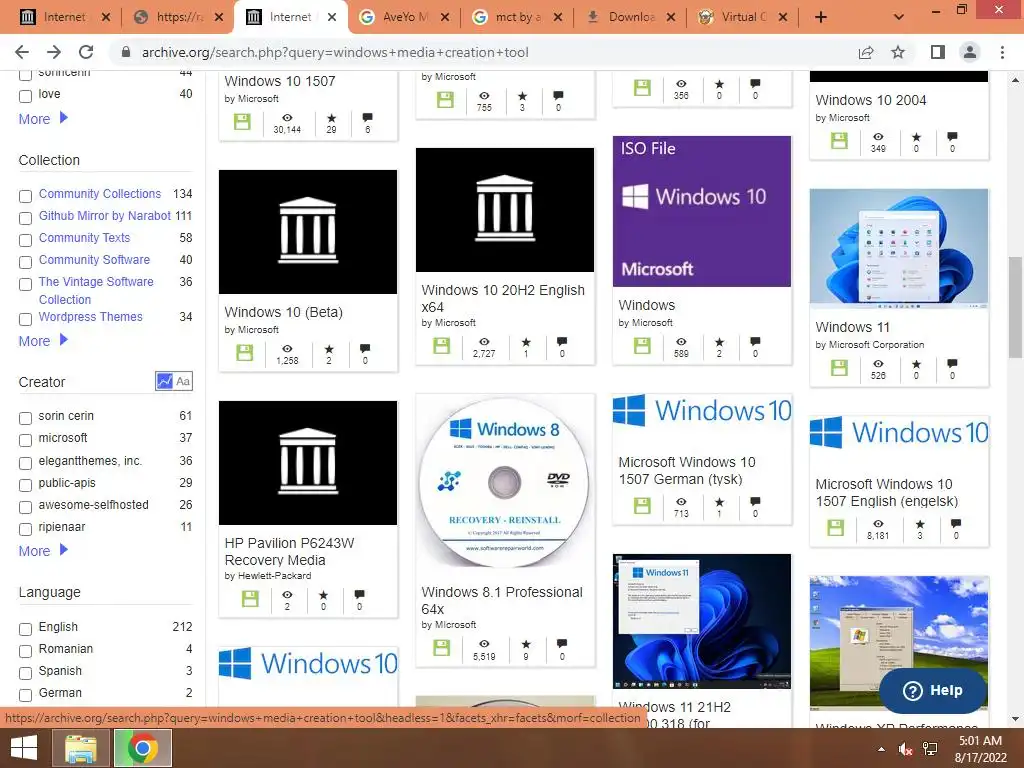Click muted volume icon in system tray
This screenshot has width=1024, height=768.
905,749
